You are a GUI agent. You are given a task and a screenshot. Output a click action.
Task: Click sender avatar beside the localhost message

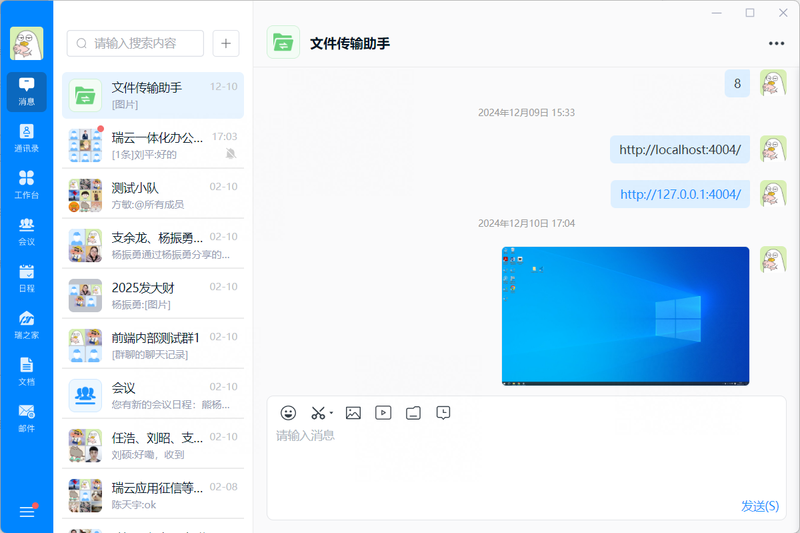(773, 149)
